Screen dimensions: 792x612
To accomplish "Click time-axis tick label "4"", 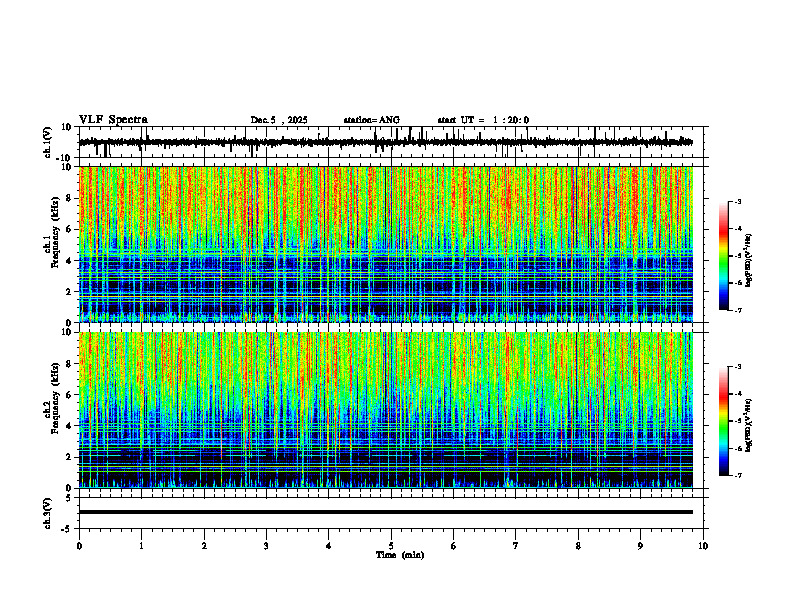I will (329, 546).
